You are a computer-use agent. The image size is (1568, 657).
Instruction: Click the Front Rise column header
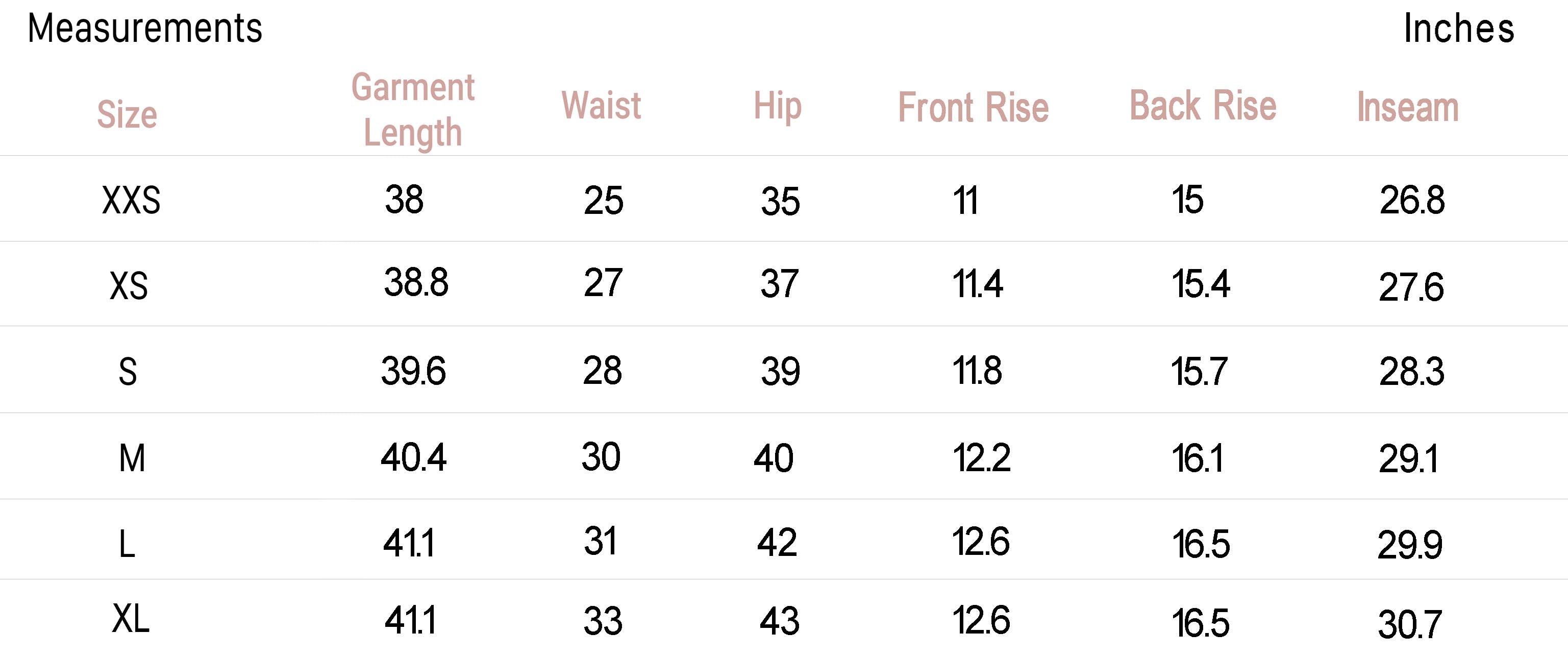[x=973, y=108]
